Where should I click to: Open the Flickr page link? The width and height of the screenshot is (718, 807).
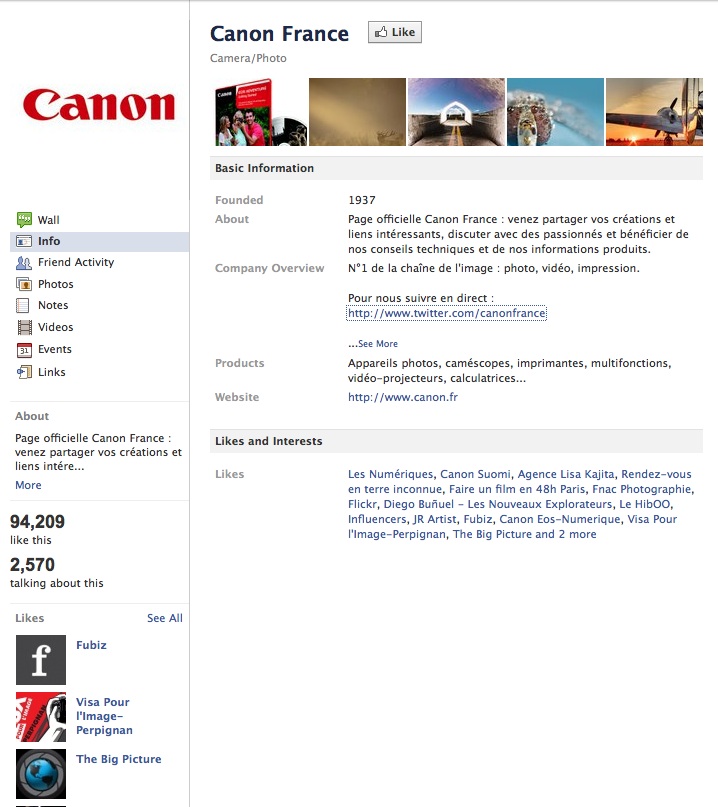pyautogui.click(x=362, y=504)
